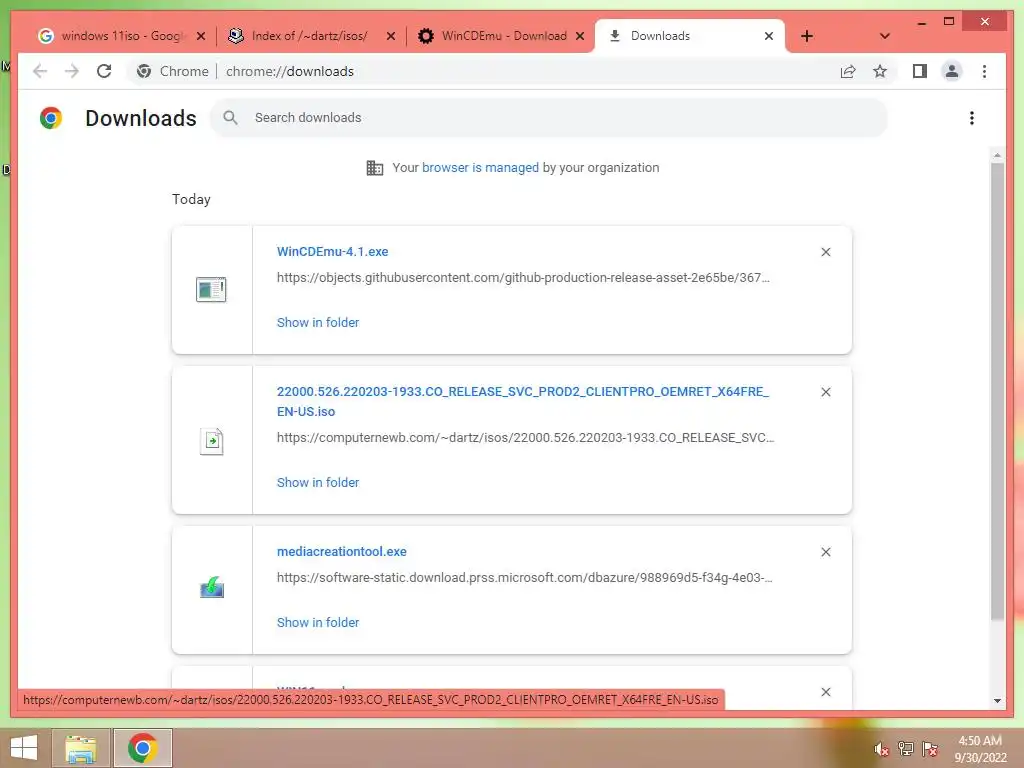Screen dimensions: 1024x768
Task: Show the 22000.526 ISO in folder
Action: pos(318,482)
